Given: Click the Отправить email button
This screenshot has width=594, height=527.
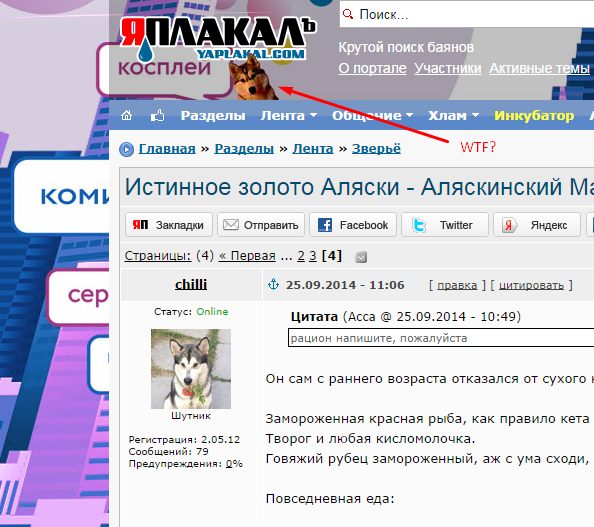Looking at the screenshot, I should (261, 225).
